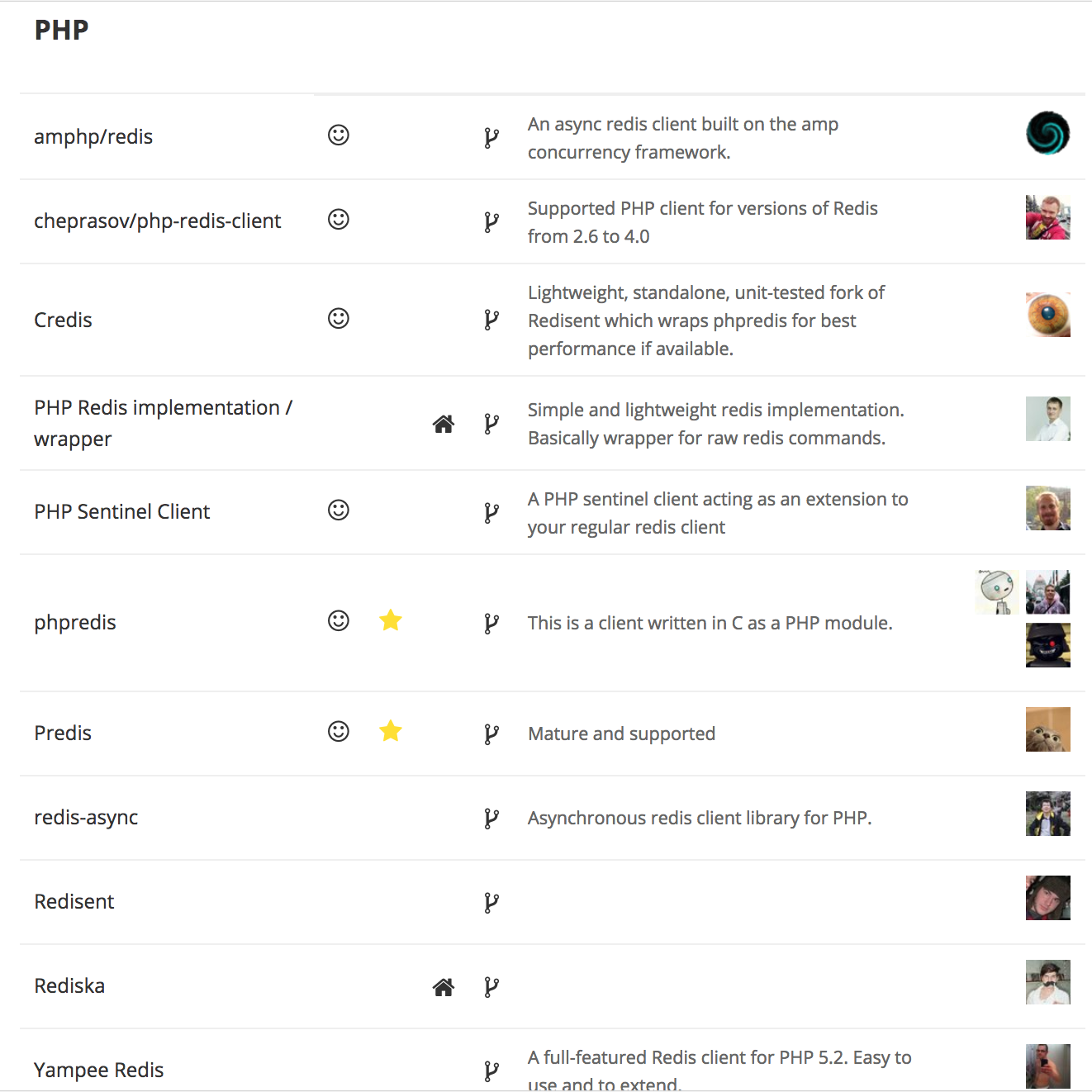The height and width of the screenshot is (1092, 1092).
Task: Click the eye avatar in Credis row
Action: [x=1048, y=315]
